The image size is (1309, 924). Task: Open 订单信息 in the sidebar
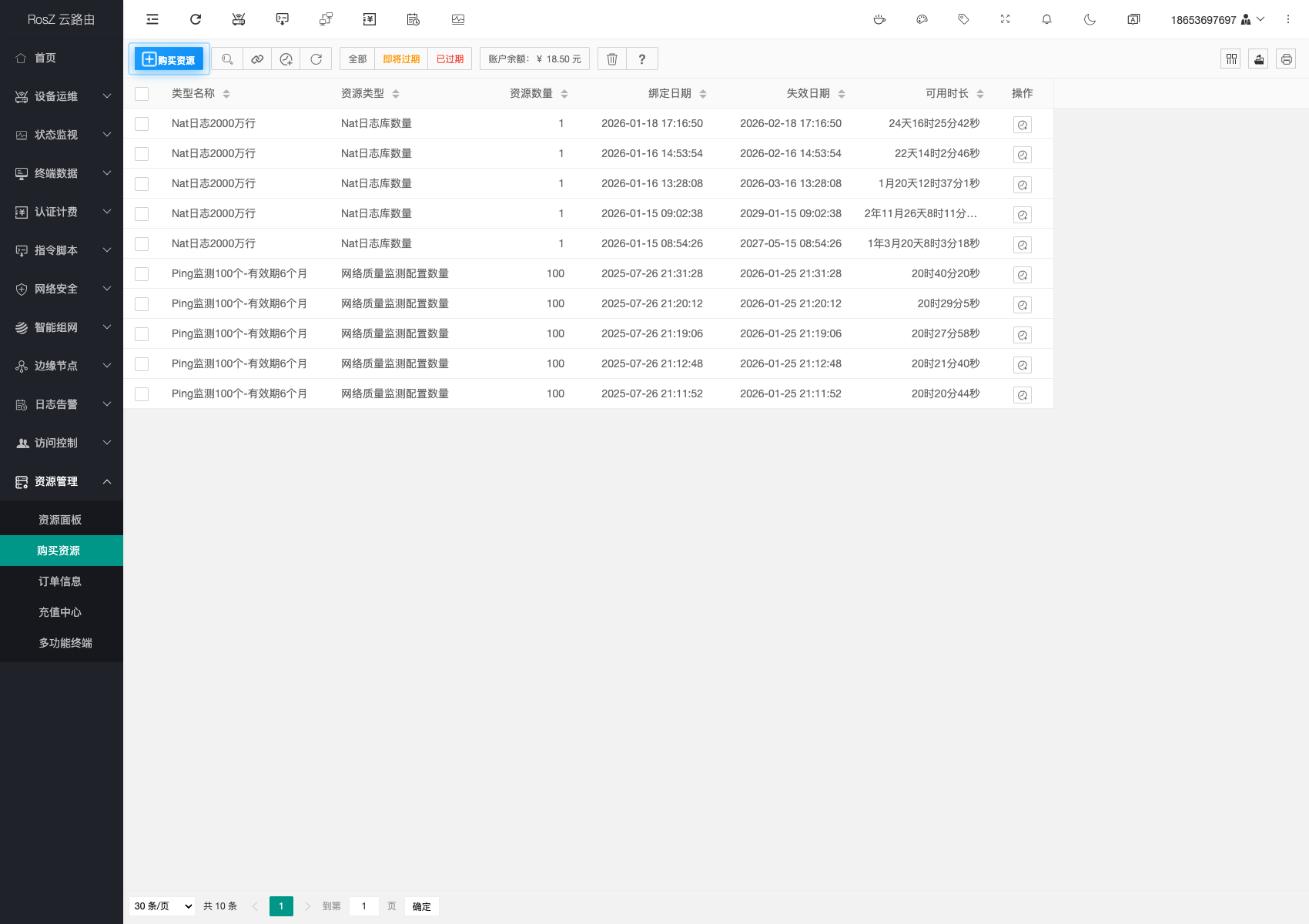click(60, 581)
